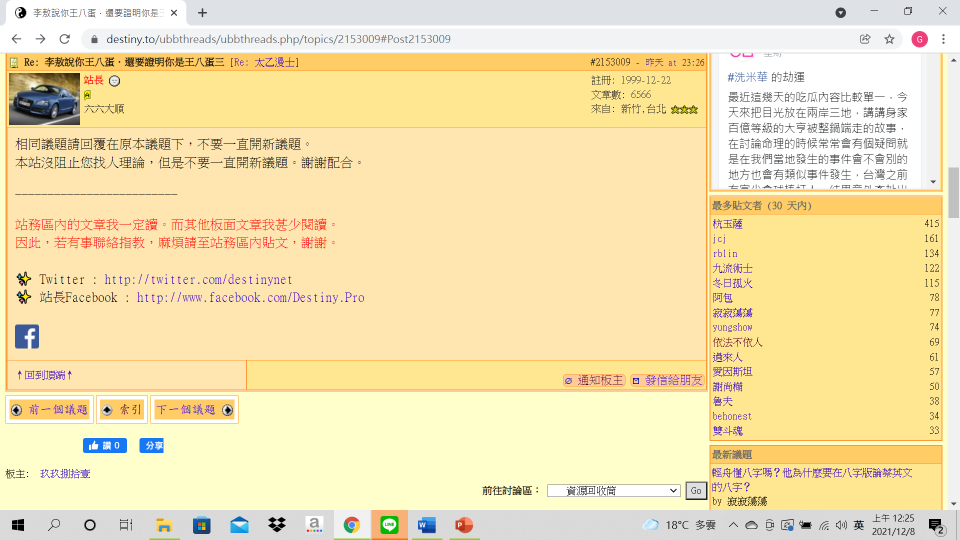960x540 pixels.
Task: Open weather widget showing 18°C
Action: tap(678, 525)
